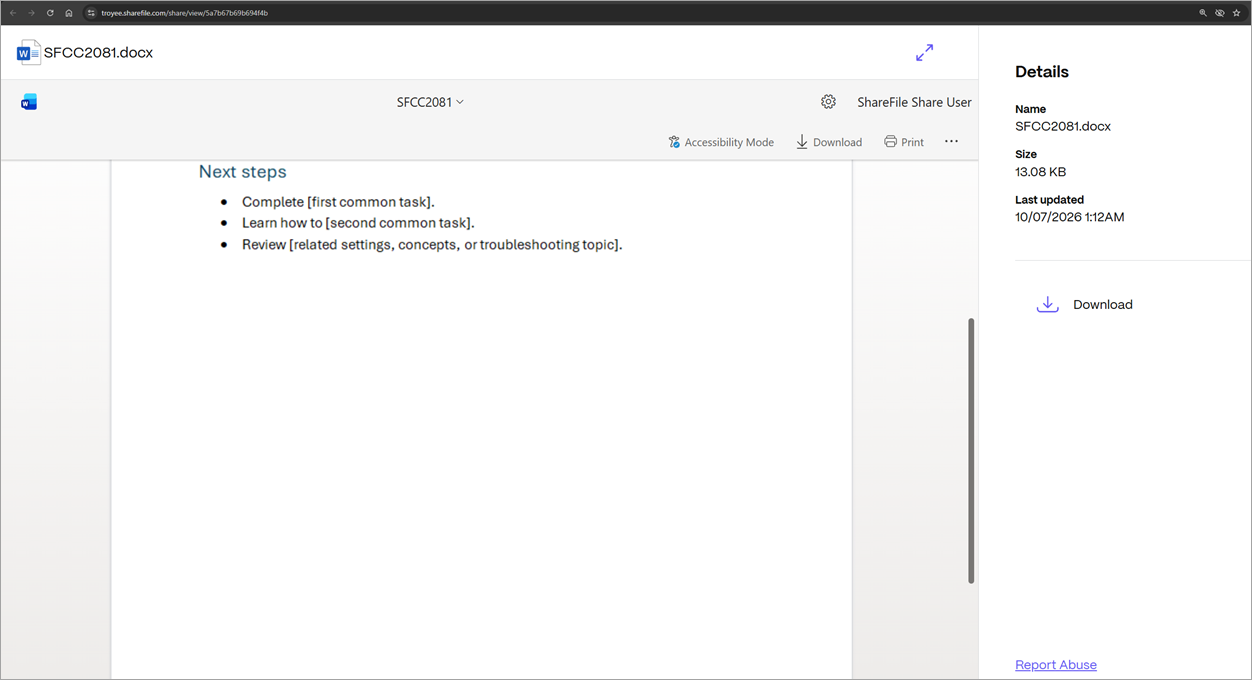This screenshot has height=680, width=1252.
Task: Click the line starting 'Review [related settings'
Action: pyautogui.click(x=432, y=245)
